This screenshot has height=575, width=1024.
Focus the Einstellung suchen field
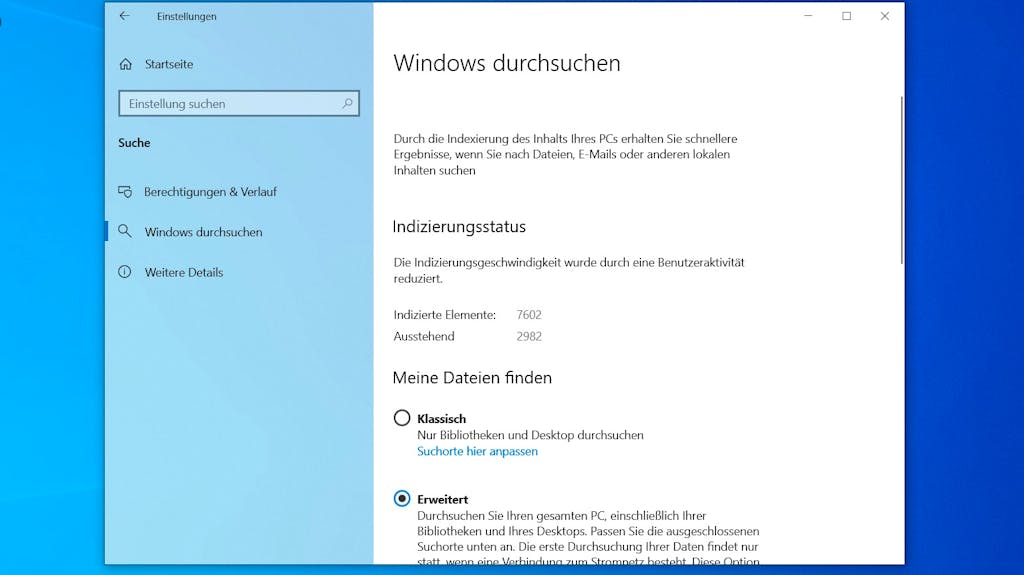point(239,103)
